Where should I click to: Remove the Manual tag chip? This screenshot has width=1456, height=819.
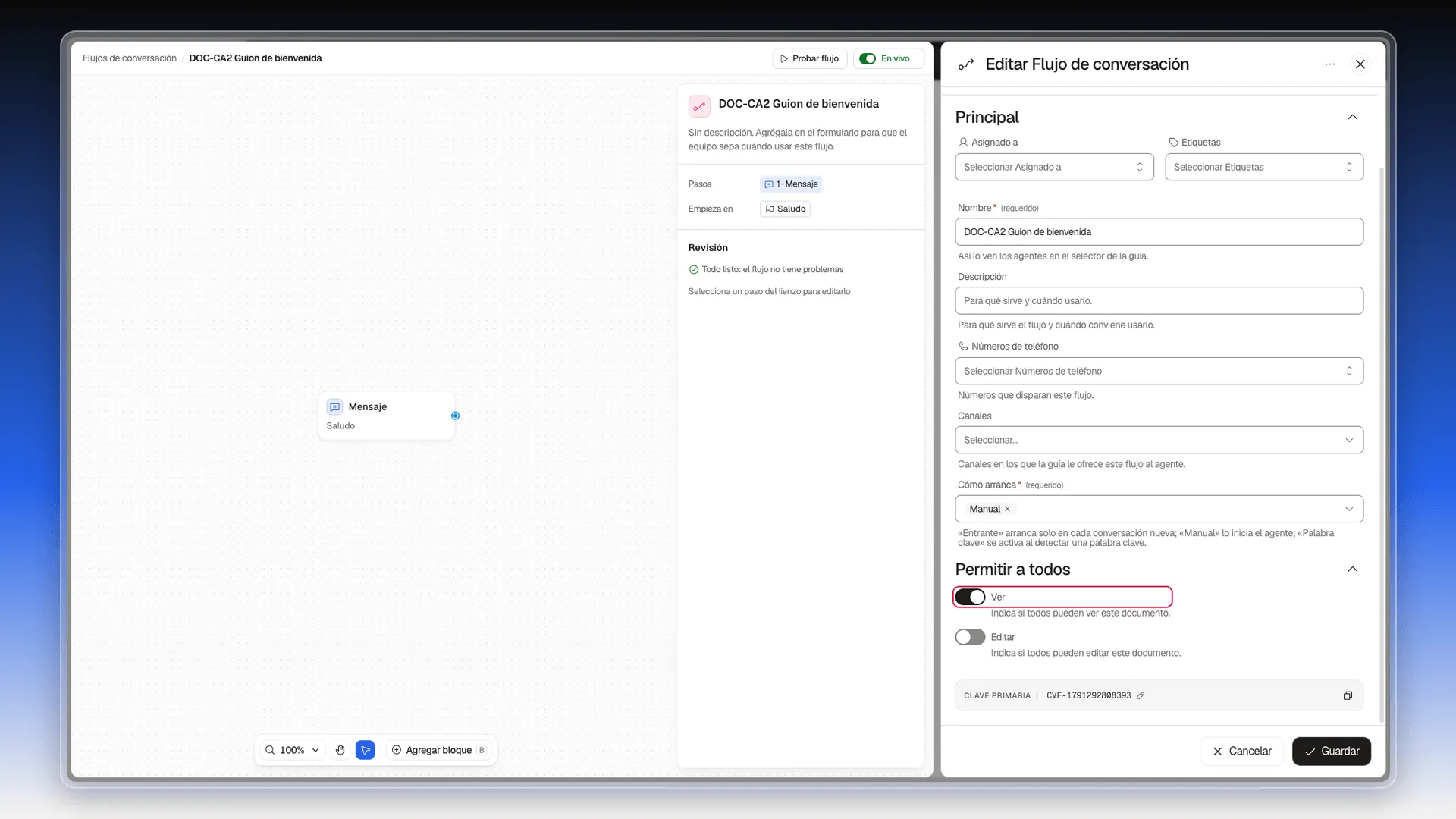(x=1008, y=509)
